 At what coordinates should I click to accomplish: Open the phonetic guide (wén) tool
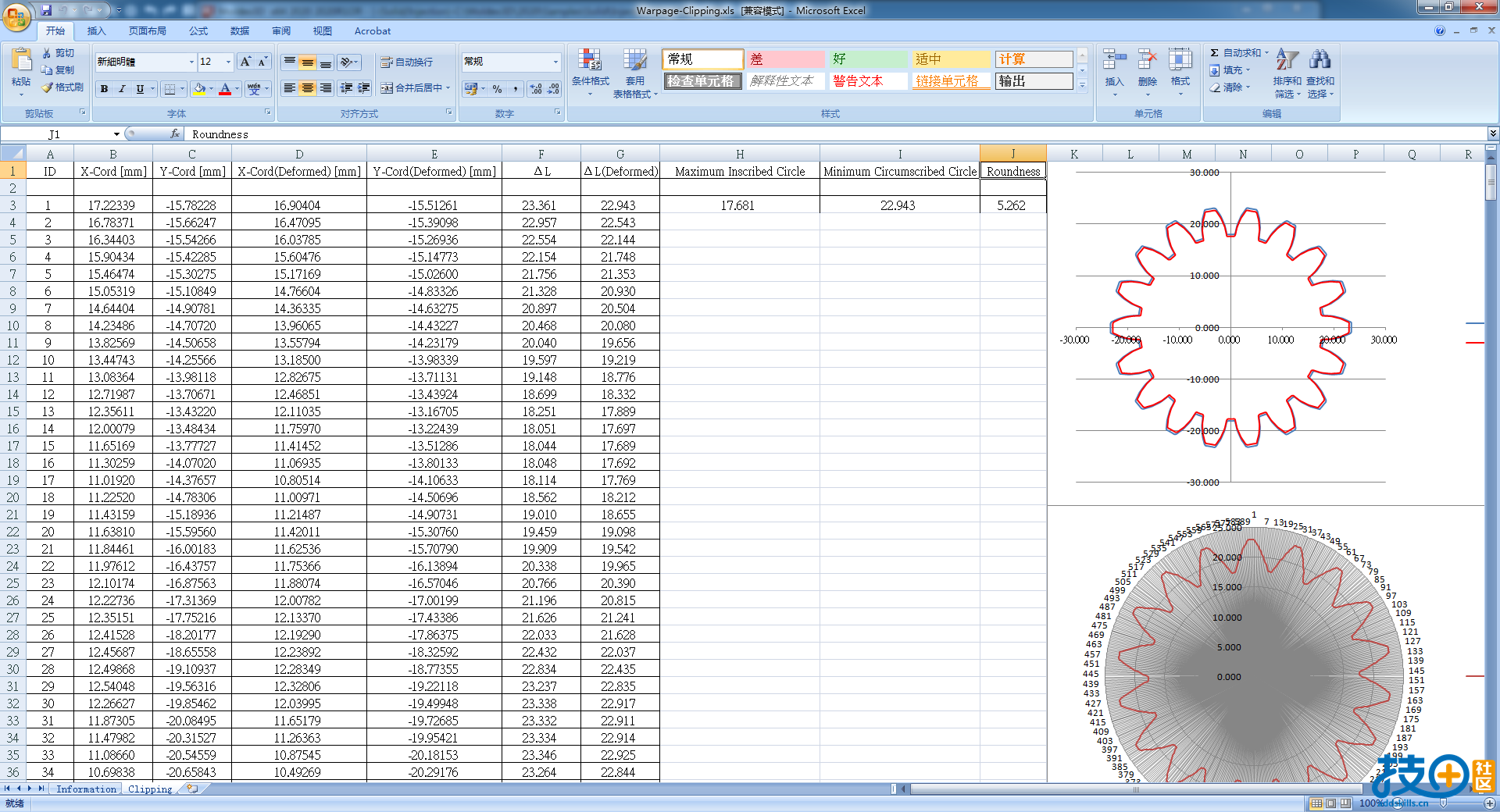(x=254, y=89)
